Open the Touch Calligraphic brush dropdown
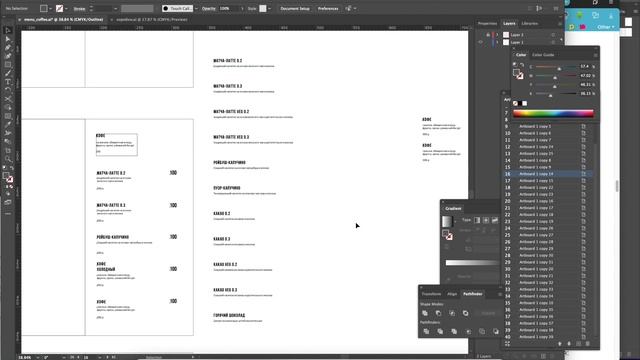This screenshot has height=360, width=640. (196, 9)
